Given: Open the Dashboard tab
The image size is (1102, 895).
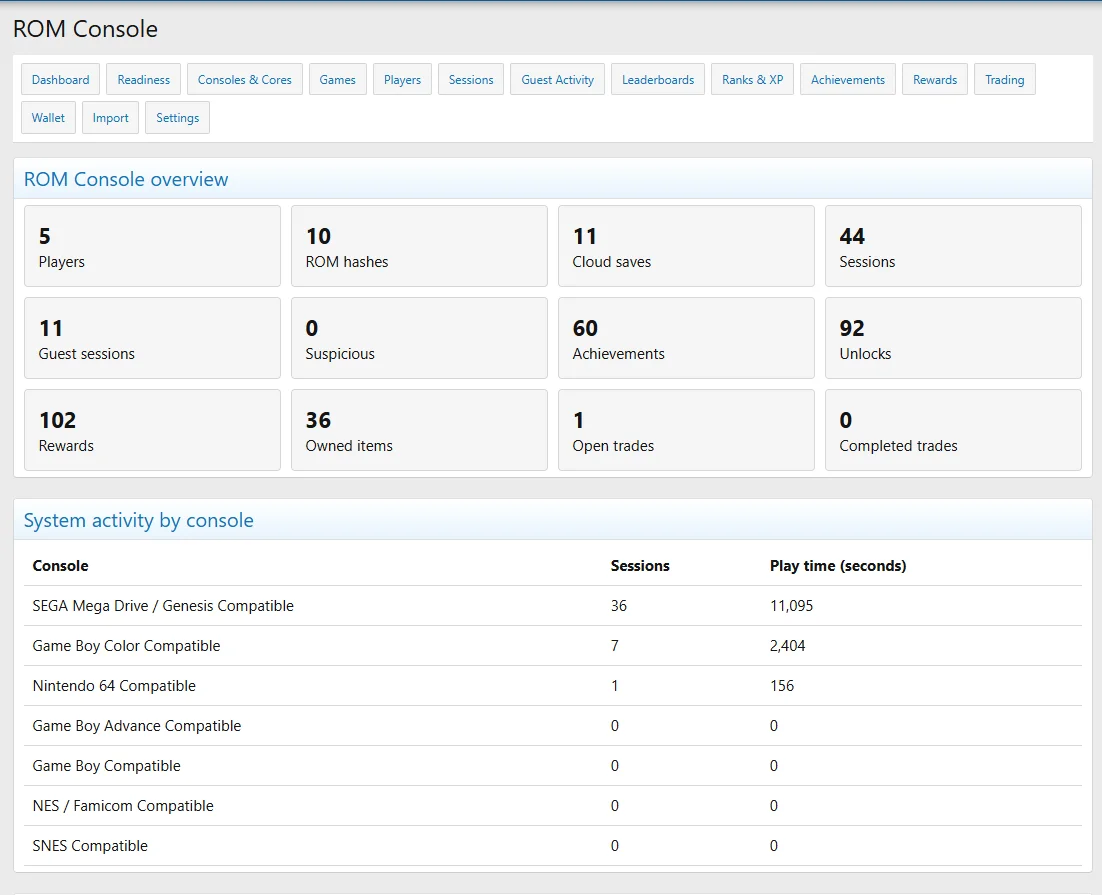Looking at the screenshot, I should [60, 79].
